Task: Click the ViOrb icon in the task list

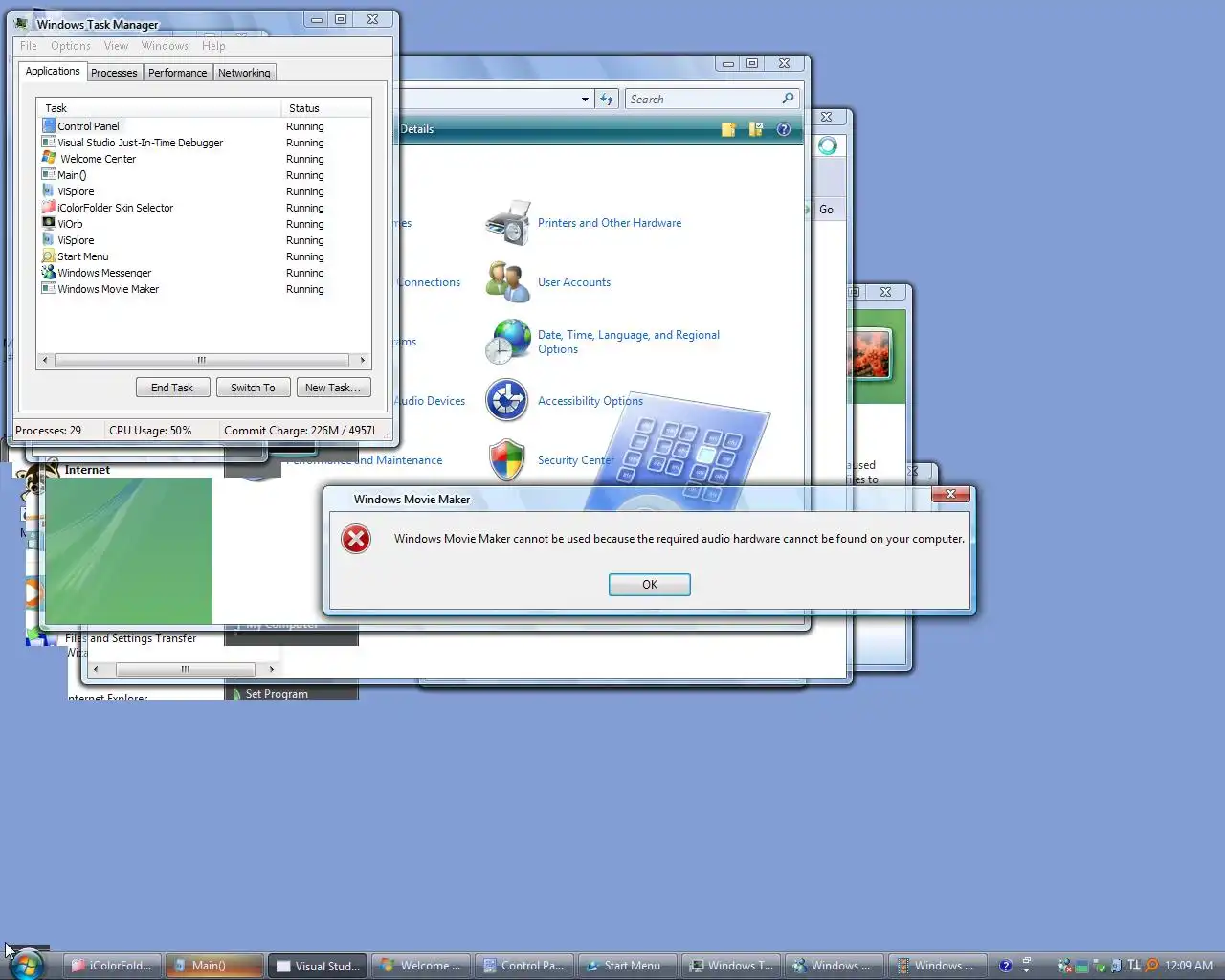Action: point(49,223)
